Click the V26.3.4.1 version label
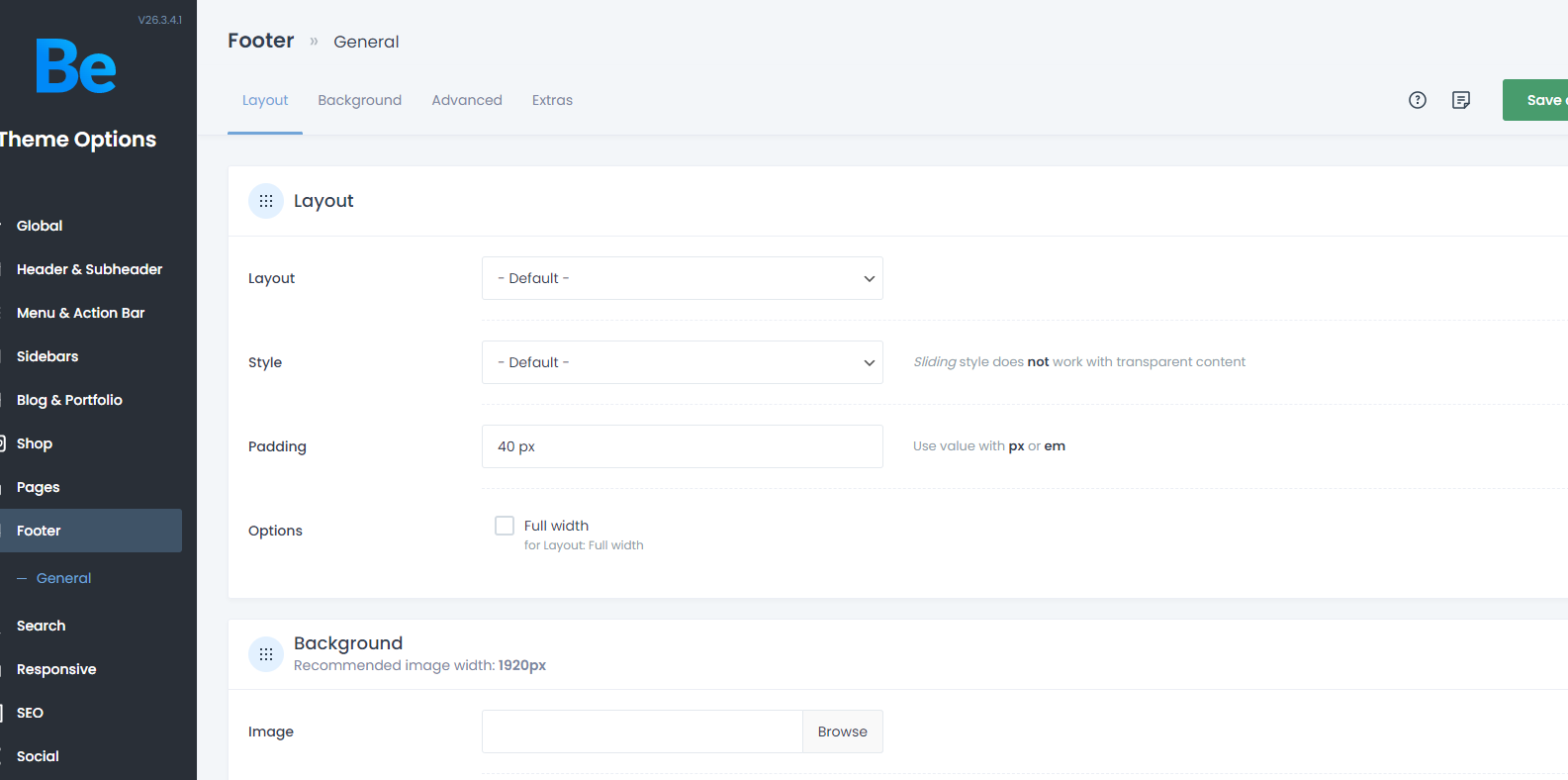The height and width of the screenshot is (780, 1568). (x=160, y=20)
